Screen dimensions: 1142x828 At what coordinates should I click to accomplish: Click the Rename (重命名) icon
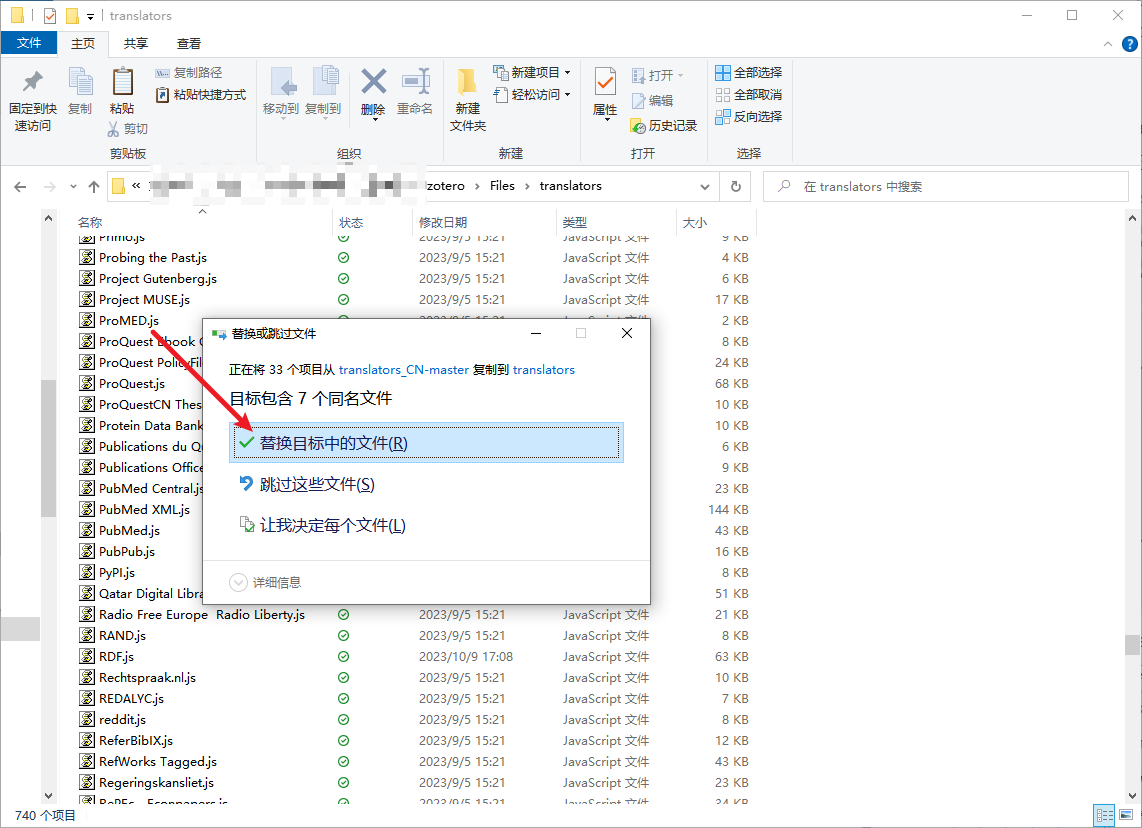(414, 91)
